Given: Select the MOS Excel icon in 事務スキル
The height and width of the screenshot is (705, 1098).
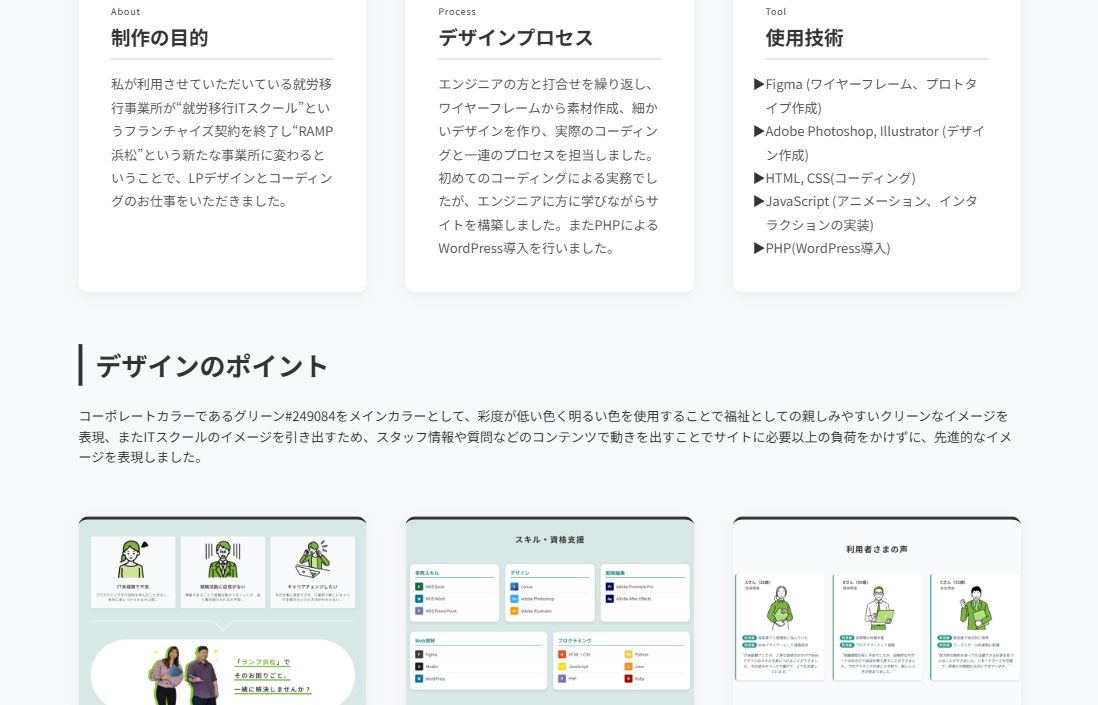Looking at the screenshot, I should click(418, 586).
